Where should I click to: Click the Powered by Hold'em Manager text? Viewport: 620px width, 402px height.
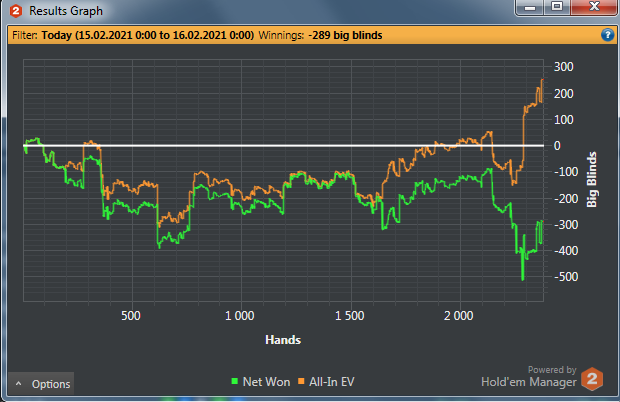529,377
